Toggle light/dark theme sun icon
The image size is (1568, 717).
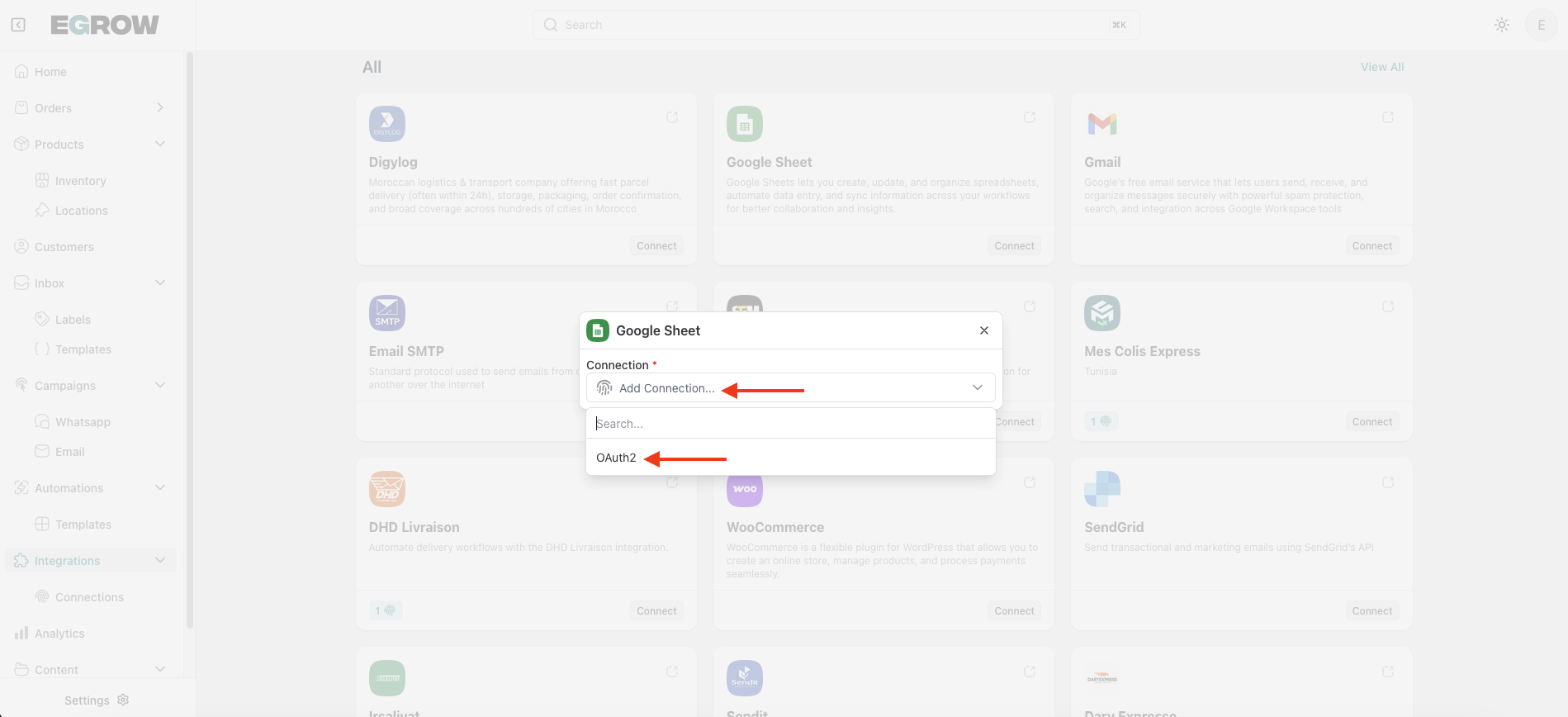point(1502,25)
